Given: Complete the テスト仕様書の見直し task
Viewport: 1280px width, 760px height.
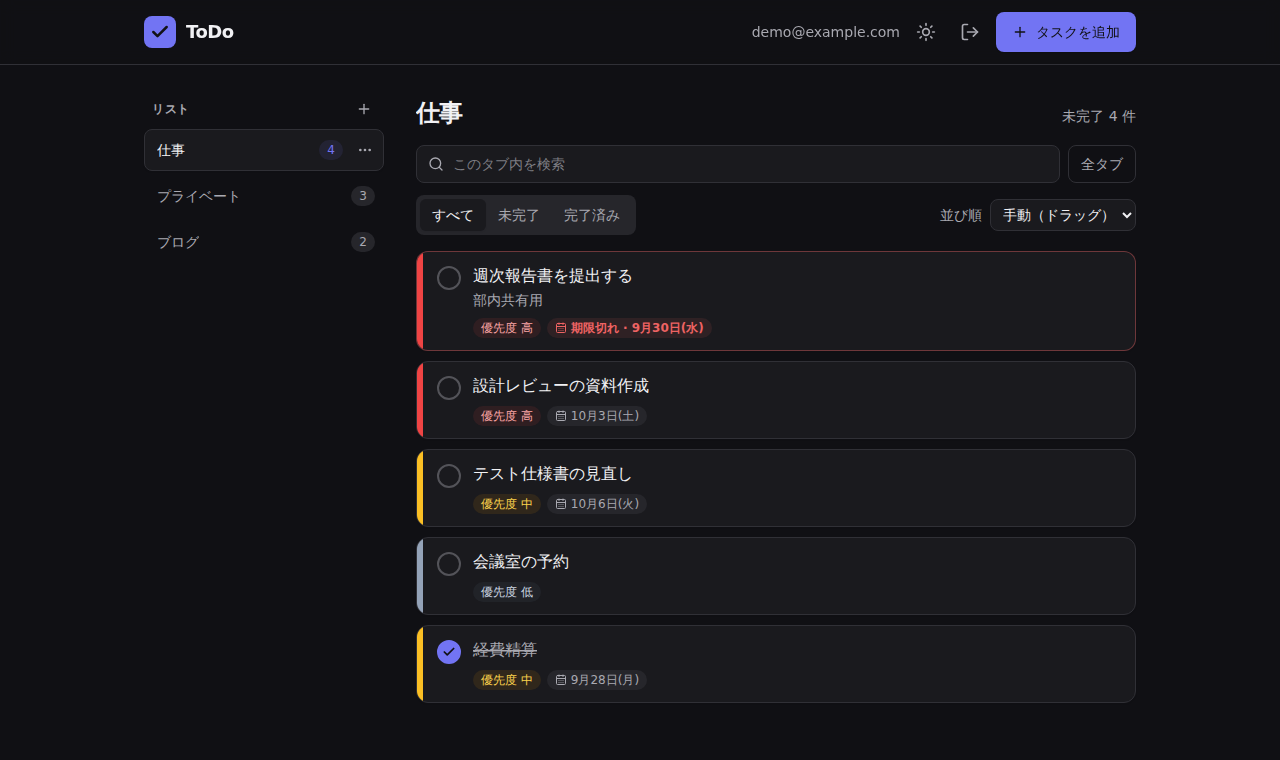Looking at the screenshot, I should (x=449, y=476).
